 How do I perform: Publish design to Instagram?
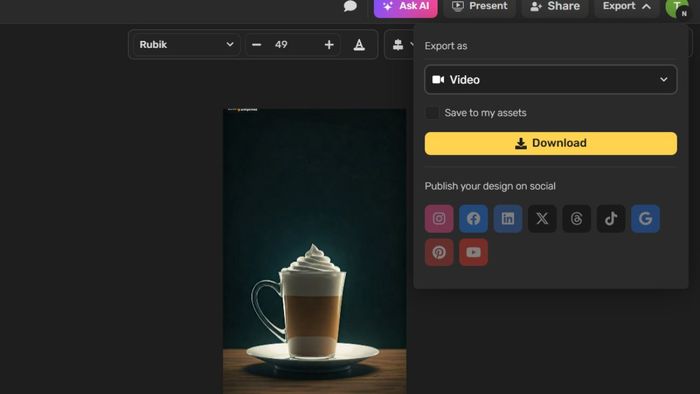(439, 219)
